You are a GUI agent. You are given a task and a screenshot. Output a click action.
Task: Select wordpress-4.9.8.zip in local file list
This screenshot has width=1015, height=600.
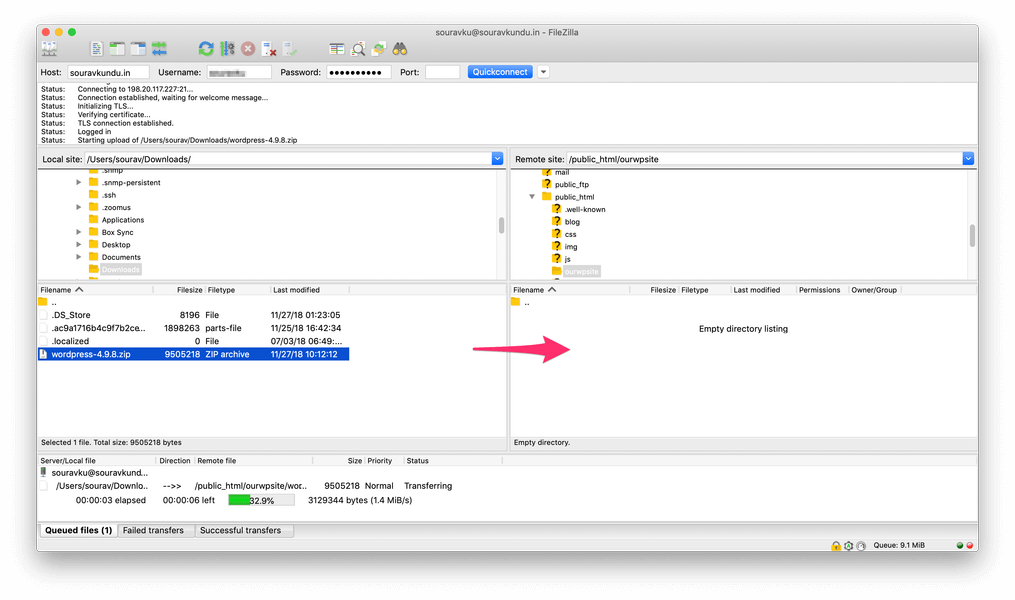pos(194,354)
